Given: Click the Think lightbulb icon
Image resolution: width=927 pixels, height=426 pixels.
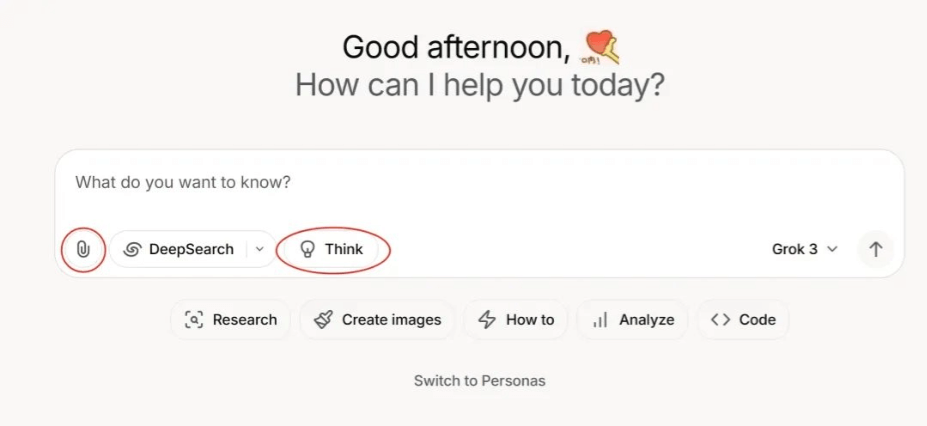Looking at the screenshot, I should click(x=307, y=249).
